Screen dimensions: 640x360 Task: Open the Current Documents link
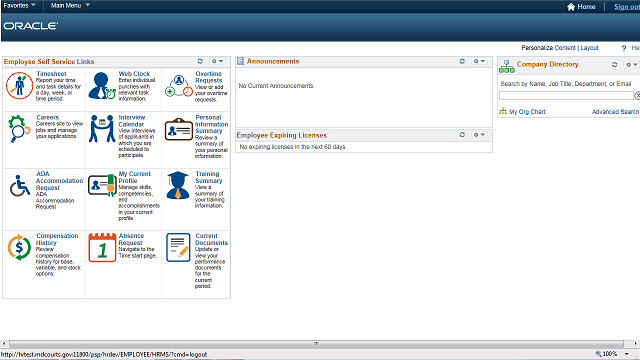tap(211, 239)
